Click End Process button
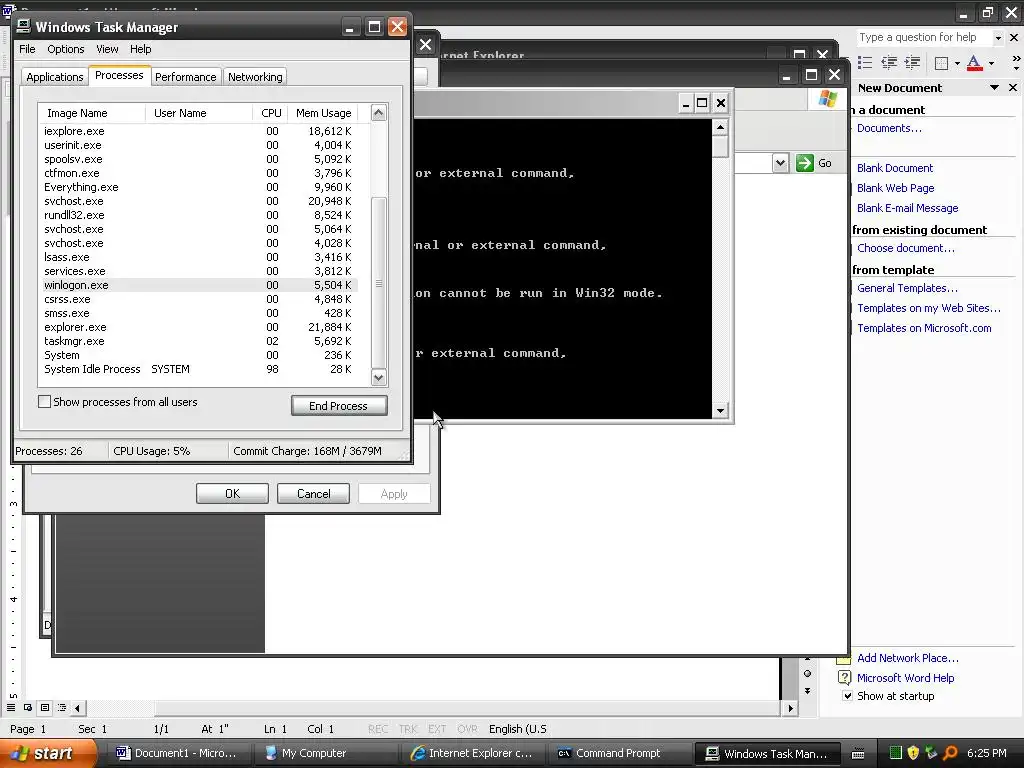 (x=339, y=406)
